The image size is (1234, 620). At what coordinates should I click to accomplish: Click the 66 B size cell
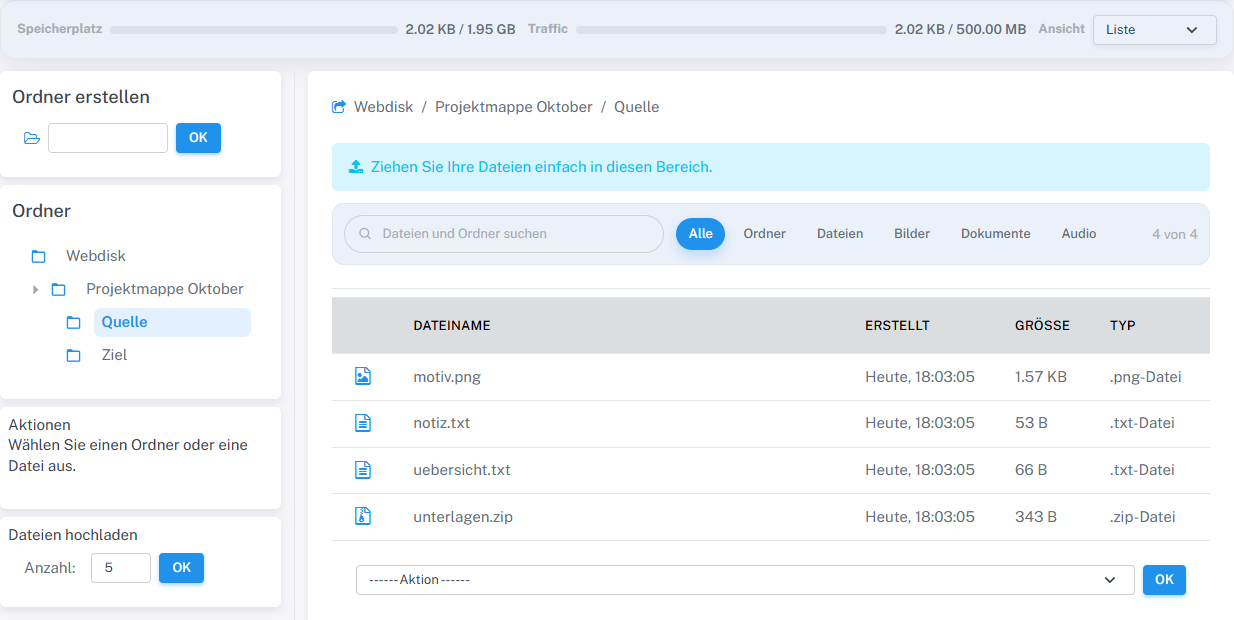pyautogui.click(x=1031, y=470)
